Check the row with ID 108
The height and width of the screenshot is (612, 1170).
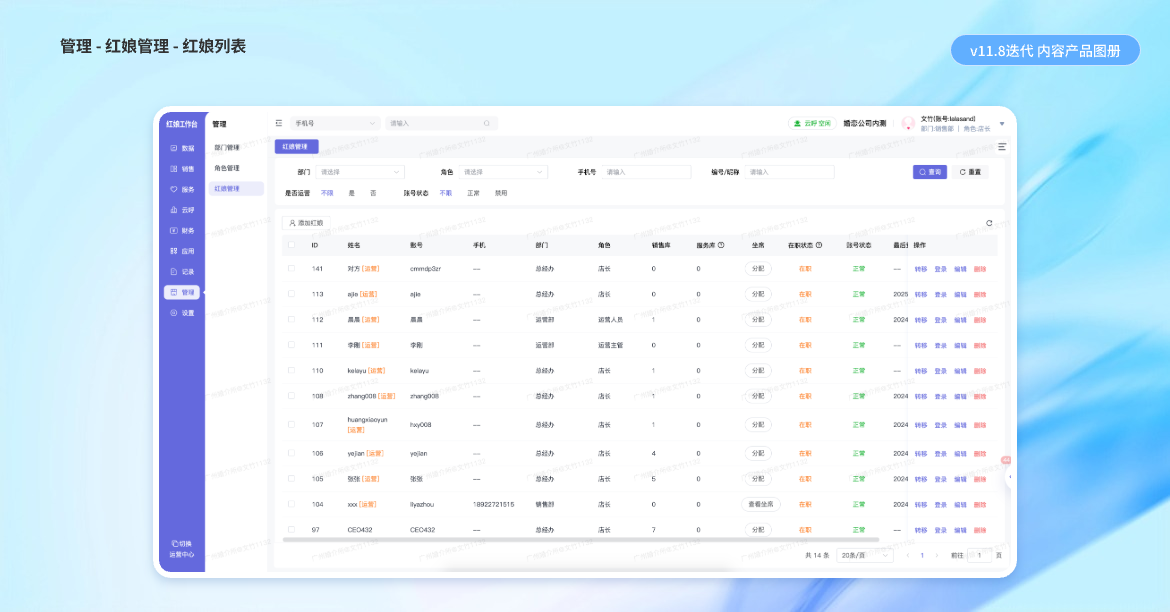point(291,396)
